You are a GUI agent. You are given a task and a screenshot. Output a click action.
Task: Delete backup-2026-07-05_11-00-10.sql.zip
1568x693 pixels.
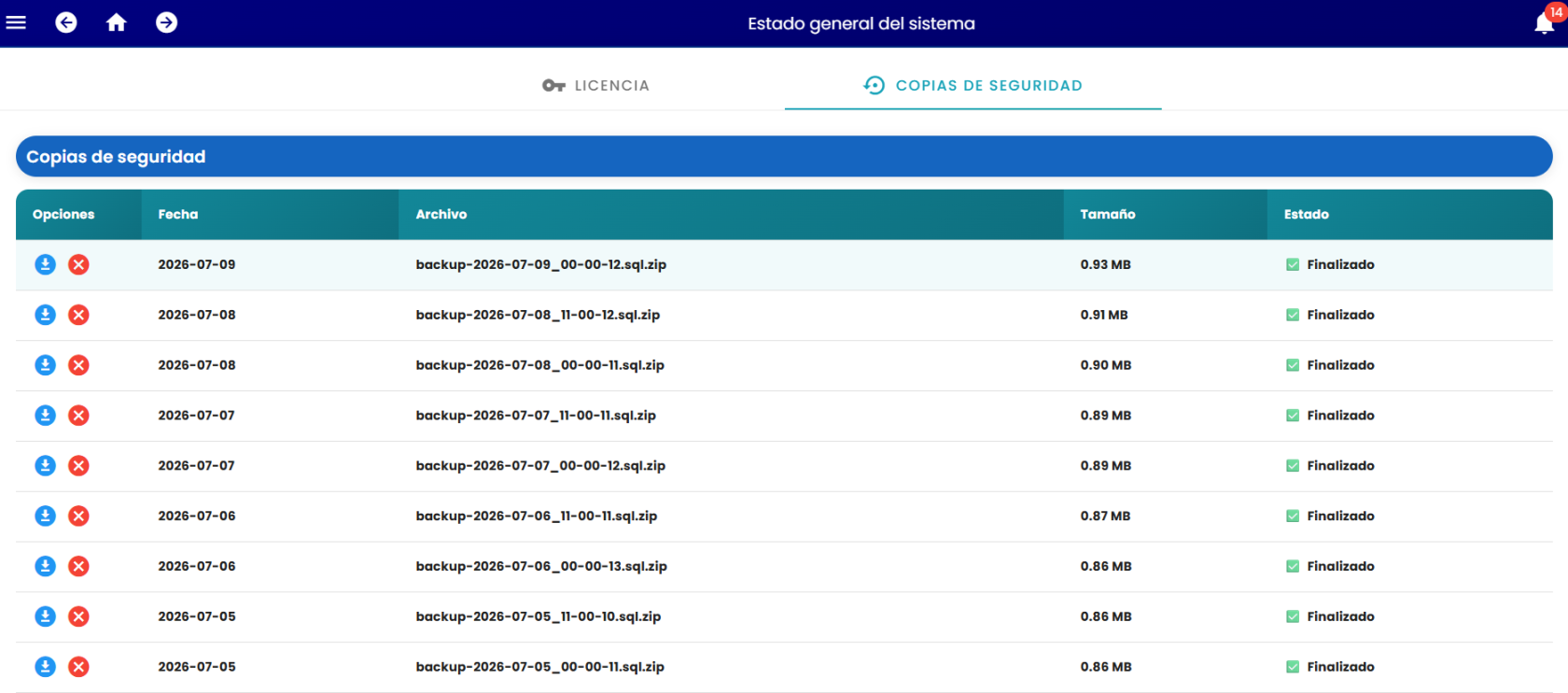pyautogui.click(x=79, y=616)
